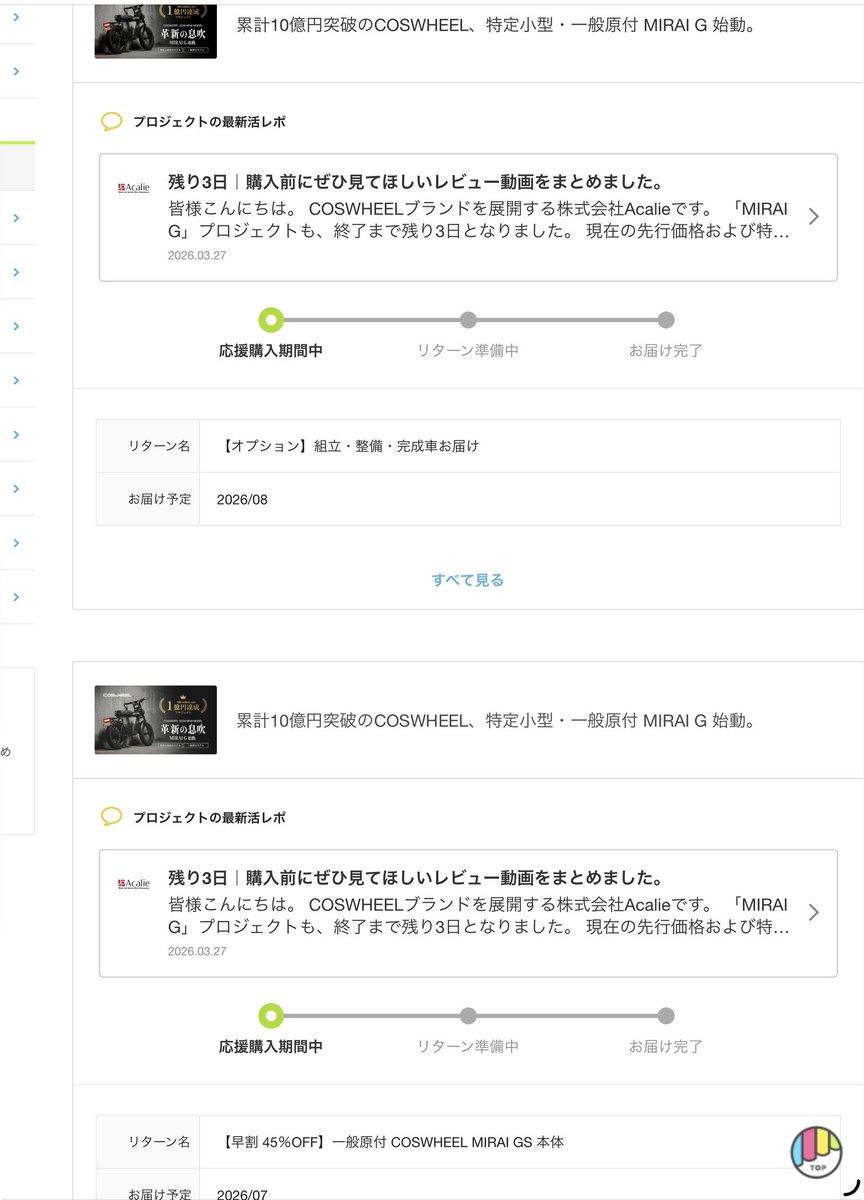The image size is (864, 1200).
Task: Expand the bottom sidebar category chevron
Action: (x=18, y=596)
